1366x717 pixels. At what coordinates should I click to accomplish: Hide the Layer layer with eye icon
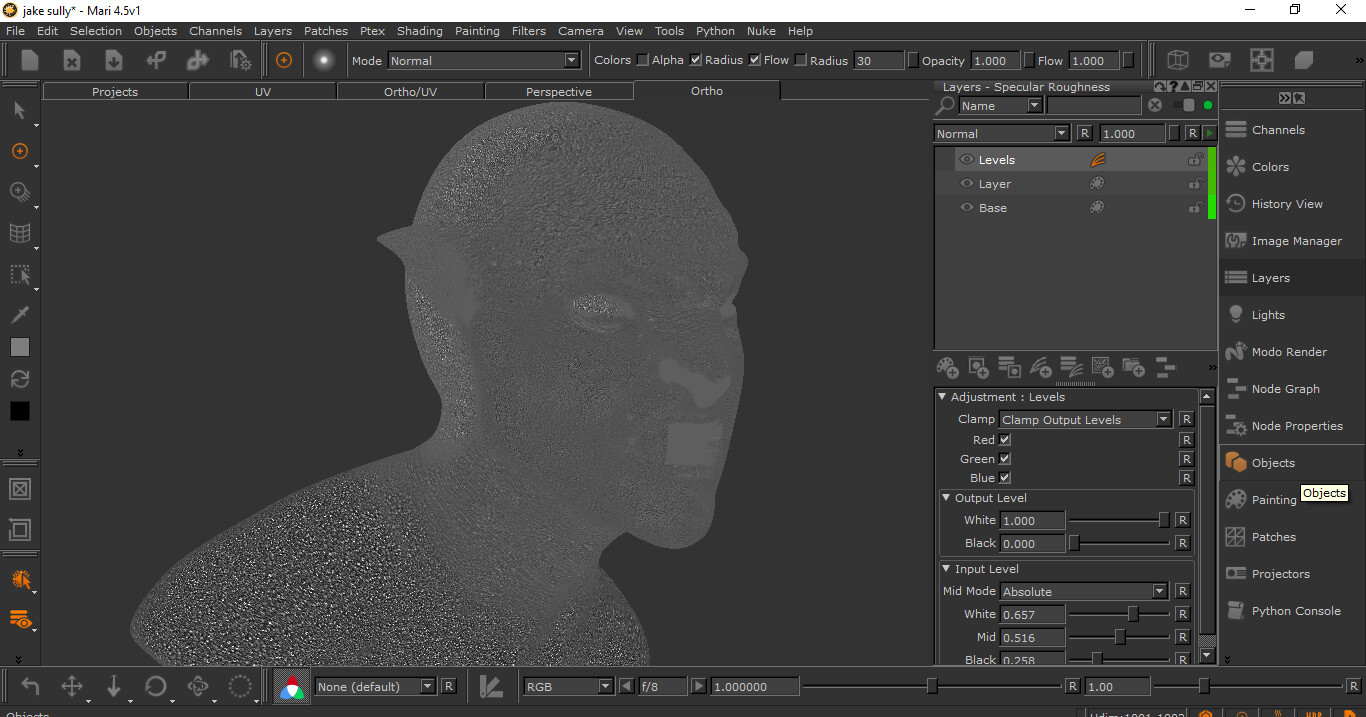[x=966, y=184]
